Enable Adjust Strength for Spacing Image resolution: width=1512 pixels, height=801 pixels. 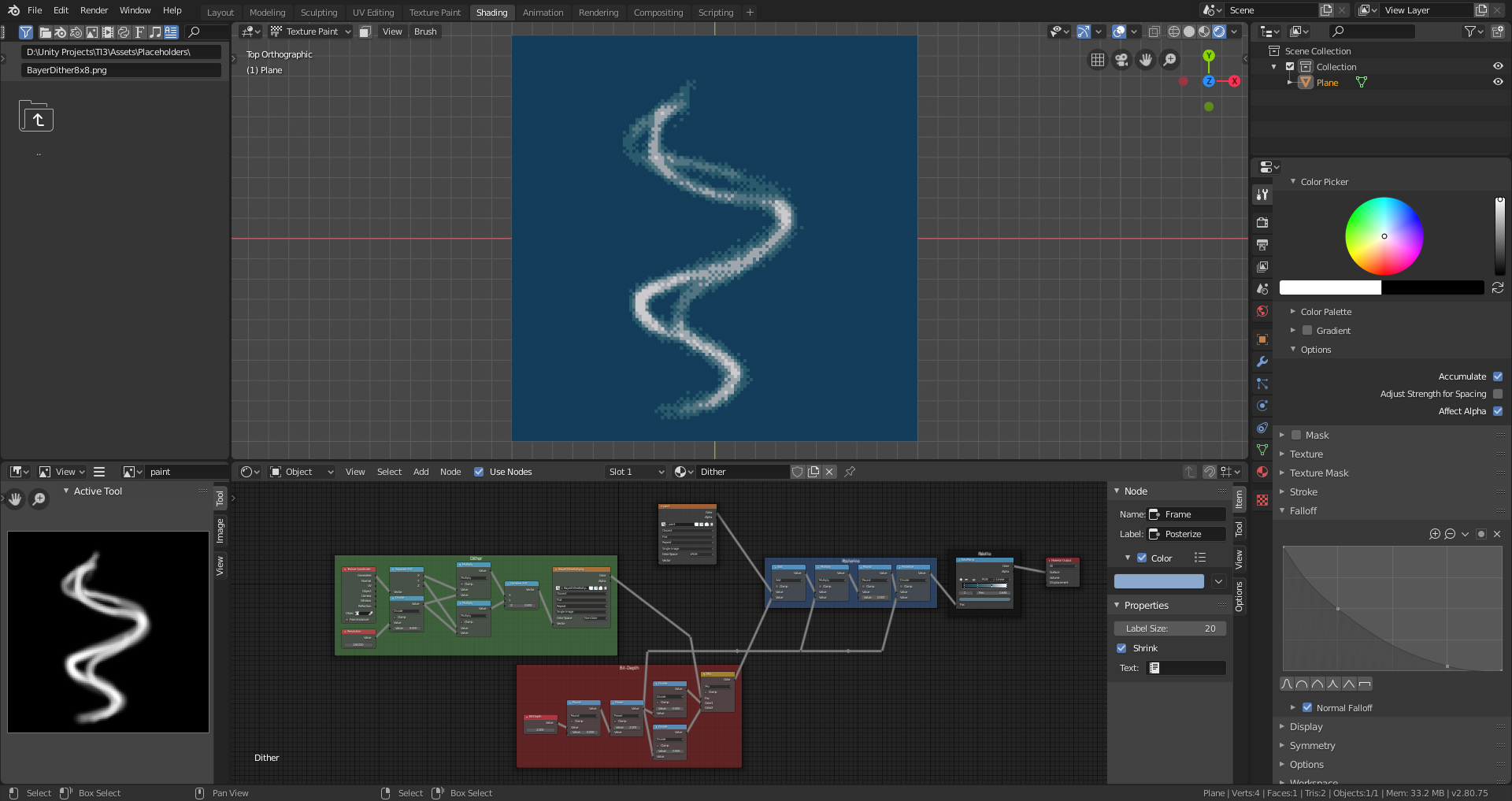tap(1498, 394)
